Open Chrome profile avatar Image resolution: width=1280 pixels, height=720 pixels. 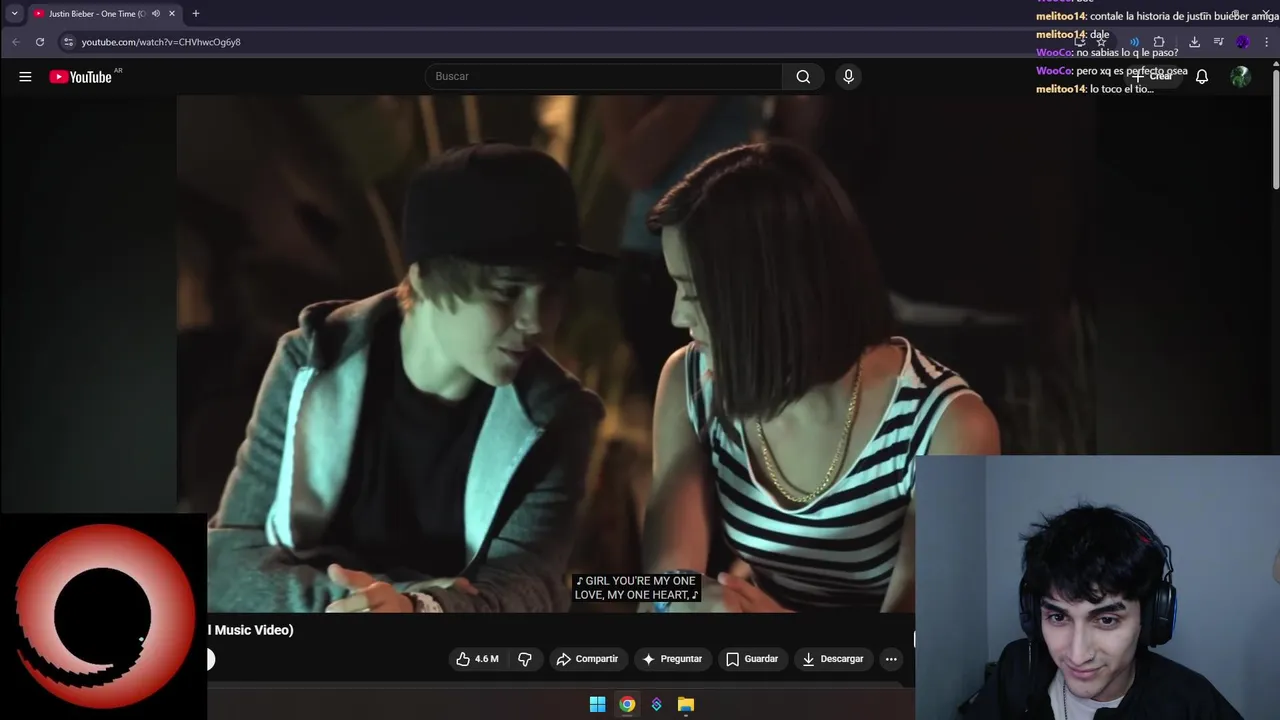click(1243, 42)
